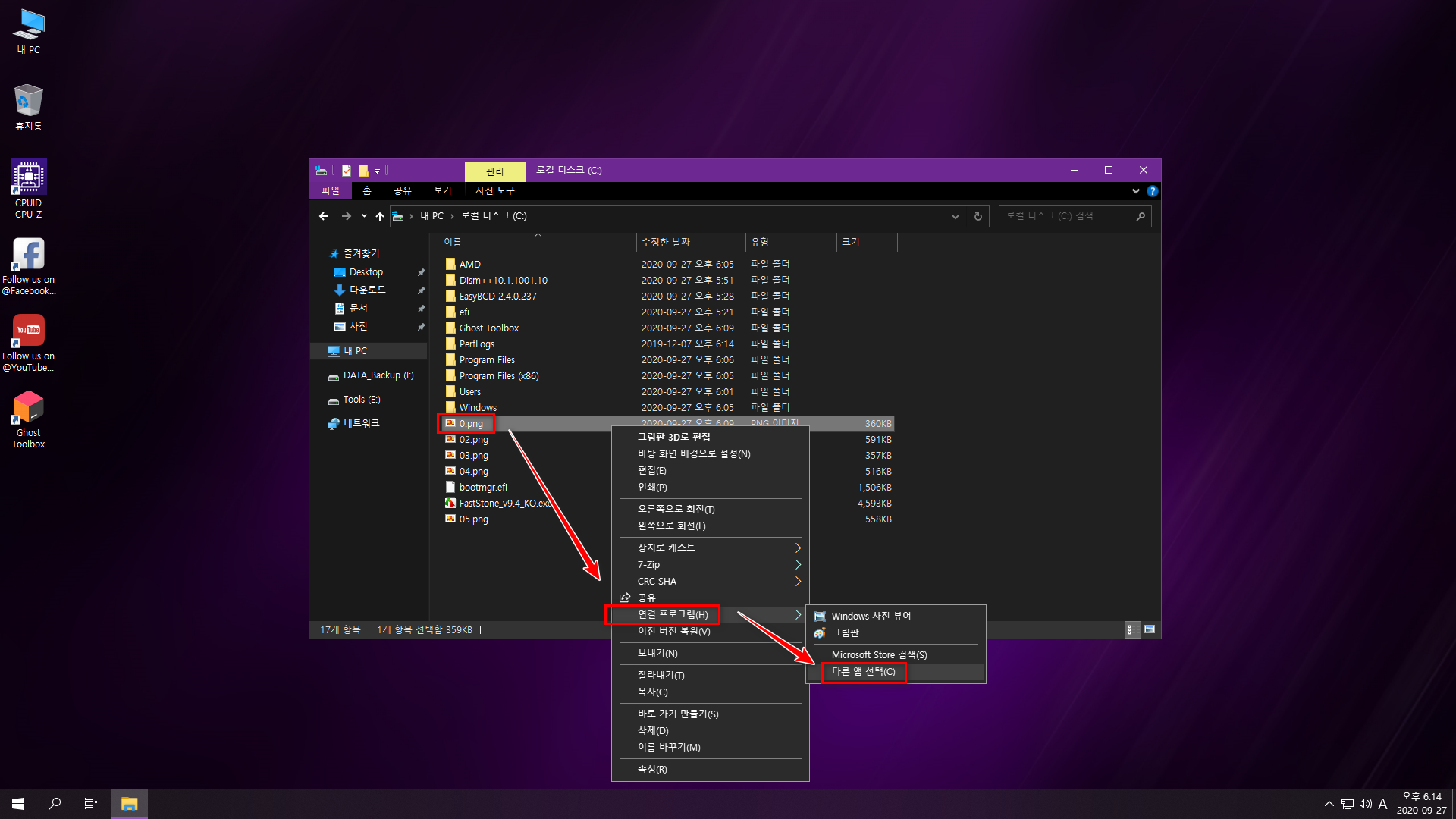Click the up-one-level arrow in explorer
The height and width of the screenshot is (819, 1456).
[x=380, y=216]
